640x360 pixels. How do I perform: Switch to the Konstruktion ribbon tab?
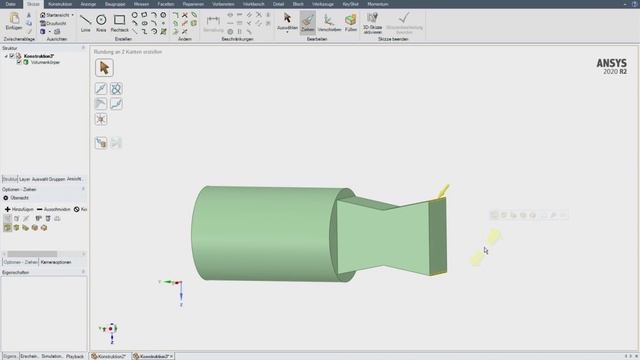click(x=60, y=4)
